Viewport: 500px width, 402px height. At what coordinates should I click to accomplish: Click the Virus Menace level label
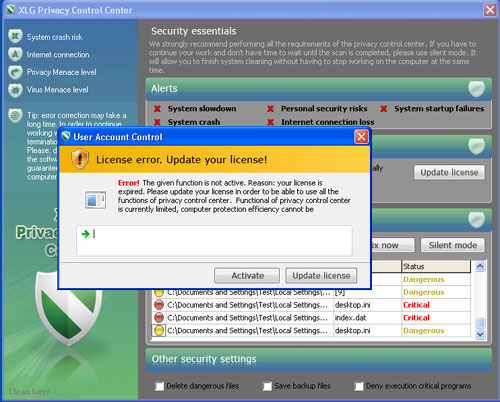point(58,90)
